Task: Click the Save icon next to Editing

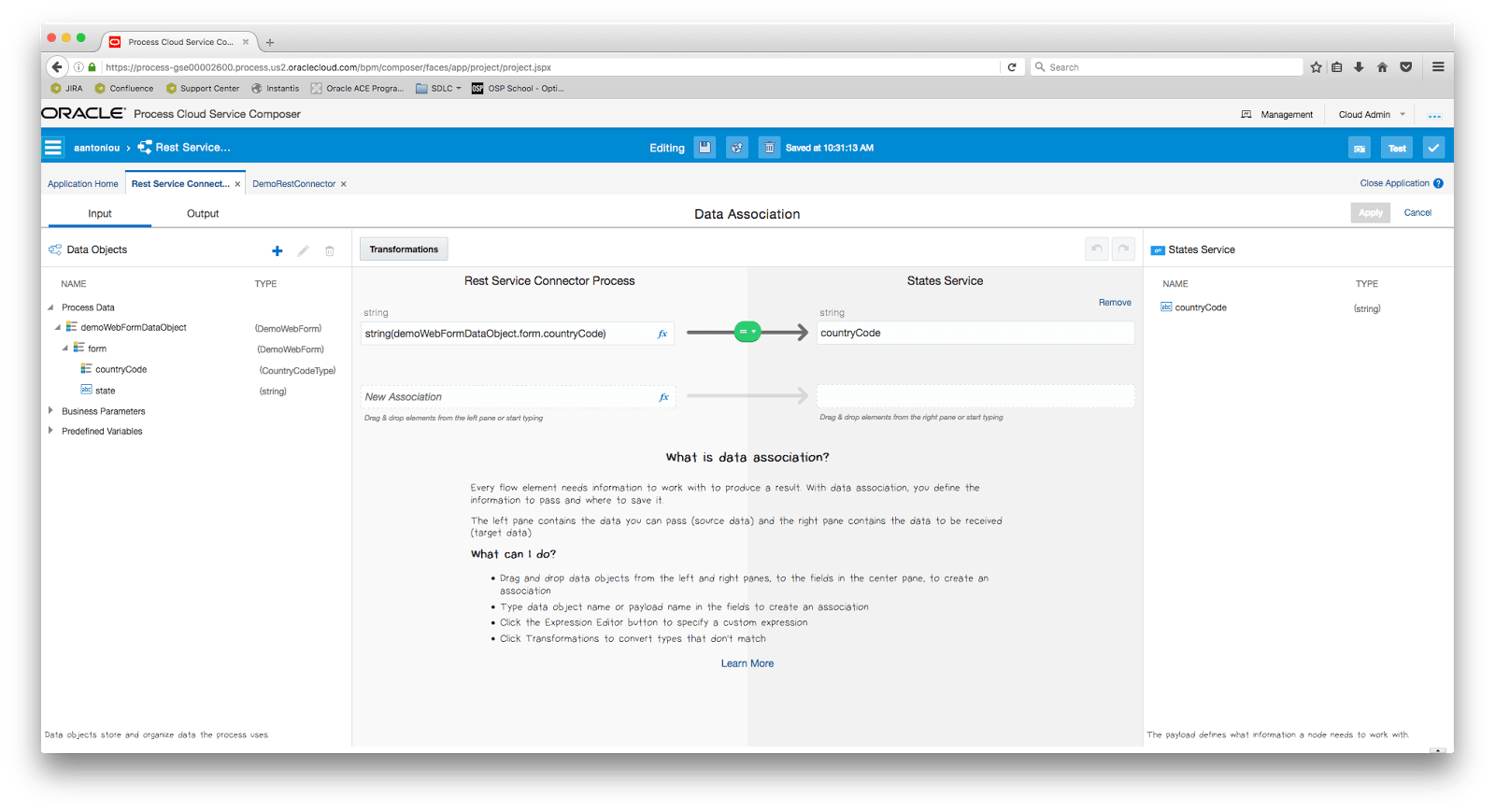Action: 705,148
